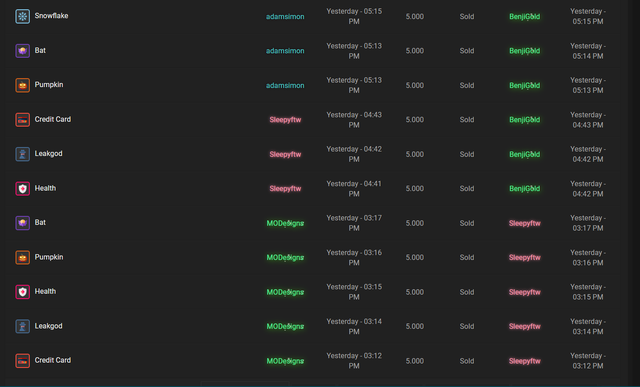Screen dimensions: 640x387
Task: Click the Bat icon in adamsimon's row
Action: pyautogui.click(x=22, y=51)
